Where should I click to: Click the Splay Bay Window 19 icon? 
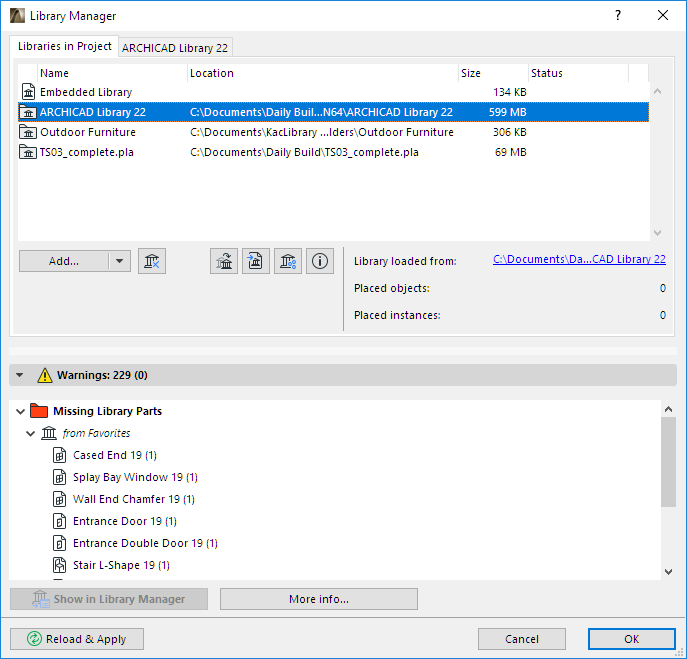click(x=60, y=477)
